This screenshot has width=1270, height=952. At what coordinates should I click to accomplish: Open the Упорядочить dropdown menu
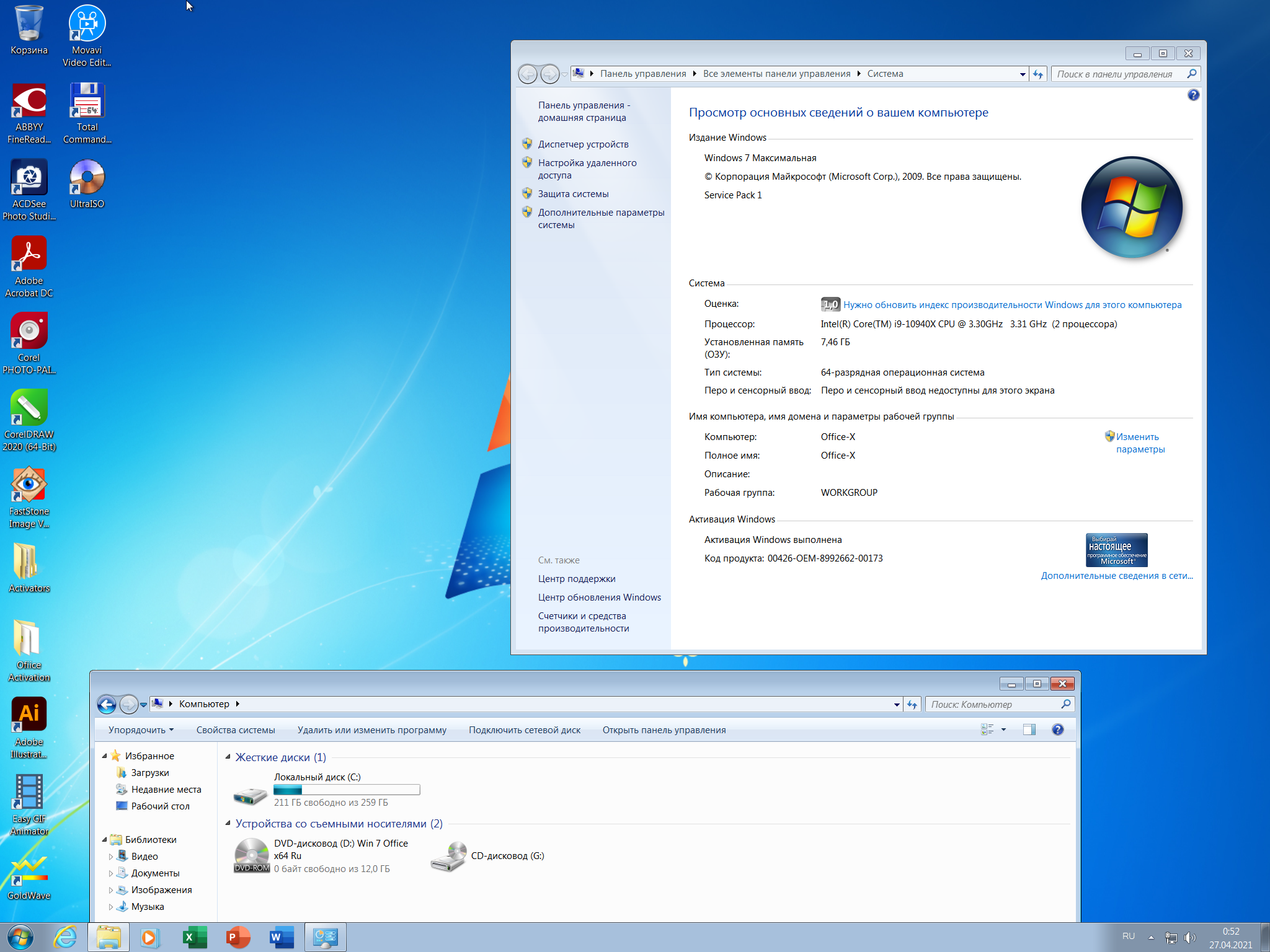pos(141,730)
